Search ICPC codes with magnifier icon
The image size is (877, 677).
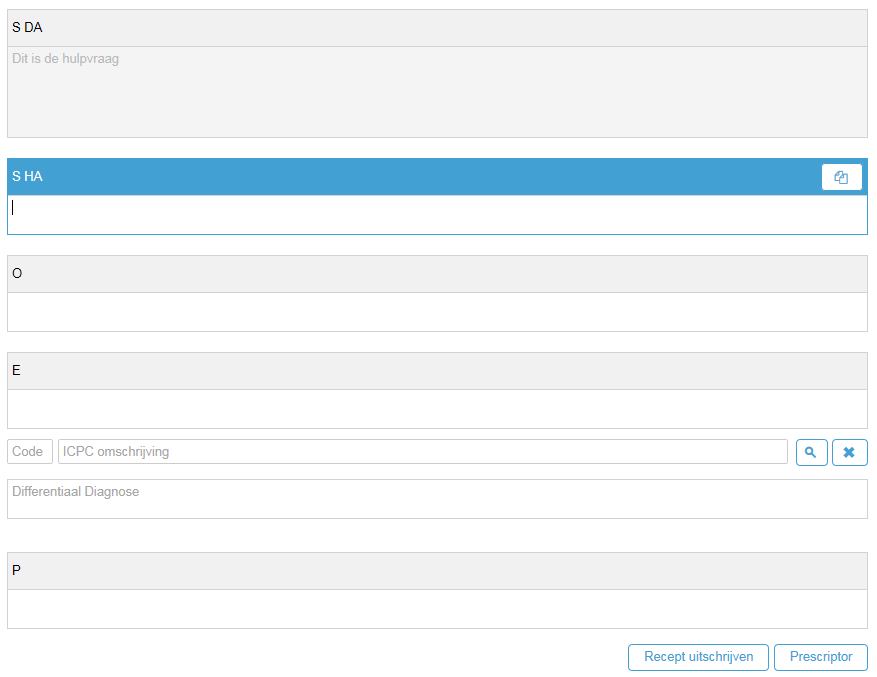click(x=811, y=452)
